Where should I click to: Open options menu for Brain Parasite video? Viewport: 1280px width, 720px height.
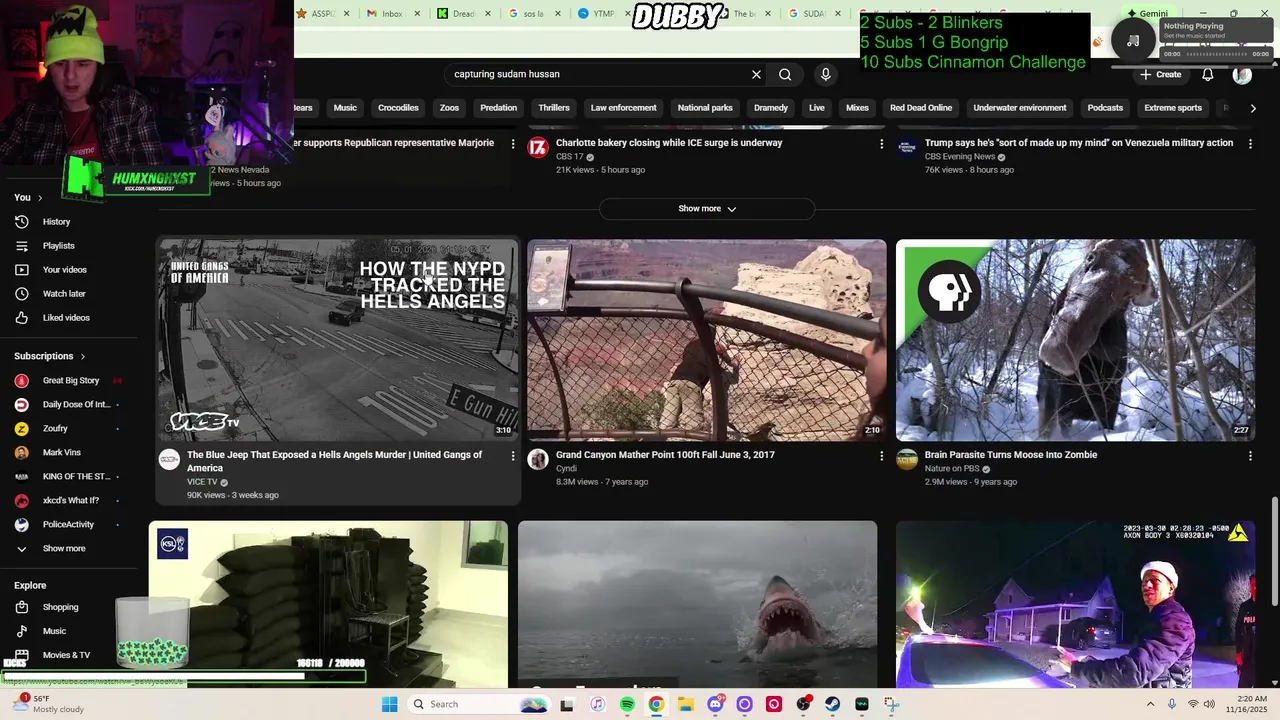coord(1250,456)
